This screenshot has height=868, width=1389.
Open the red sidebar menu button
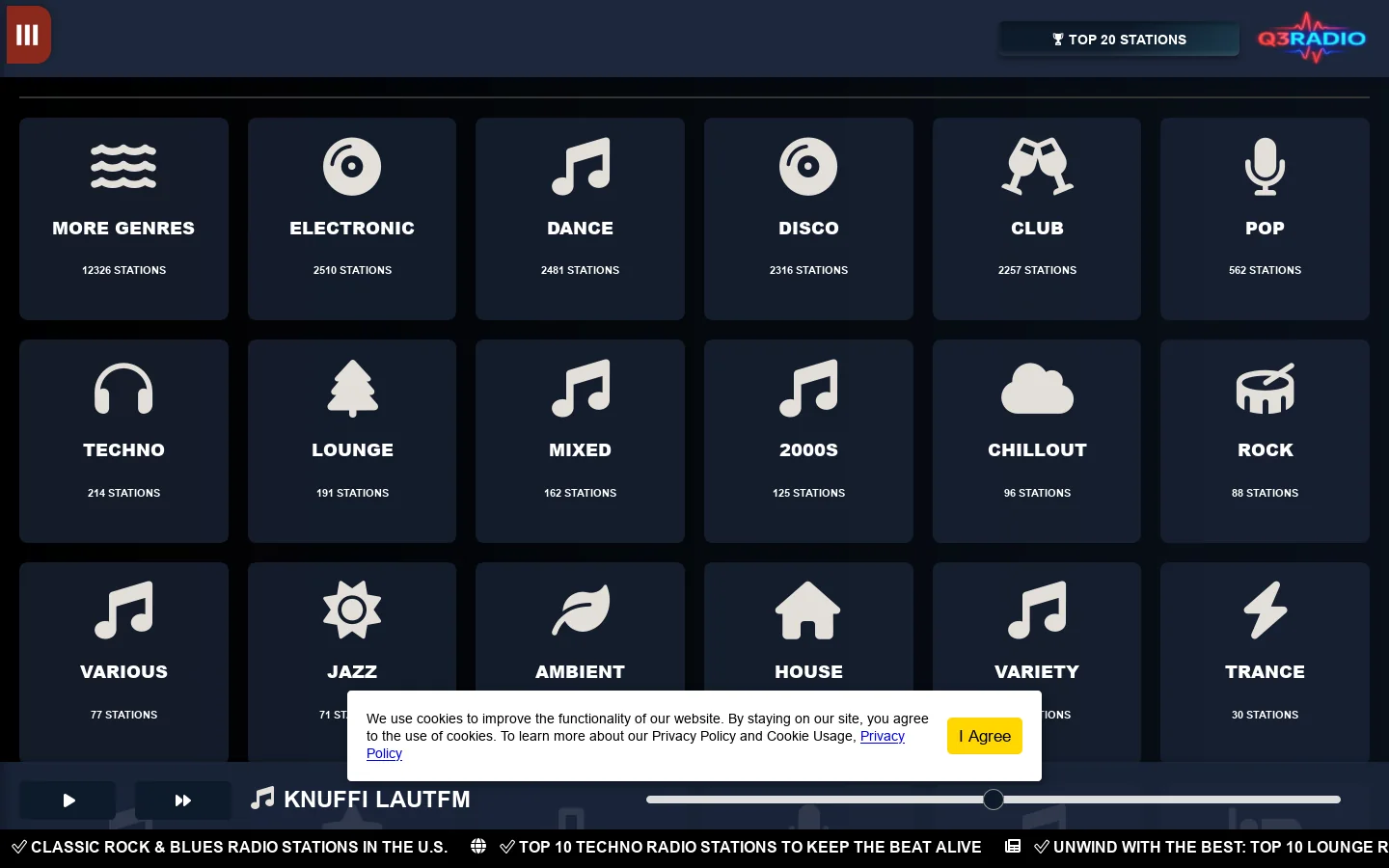(28, 35)
